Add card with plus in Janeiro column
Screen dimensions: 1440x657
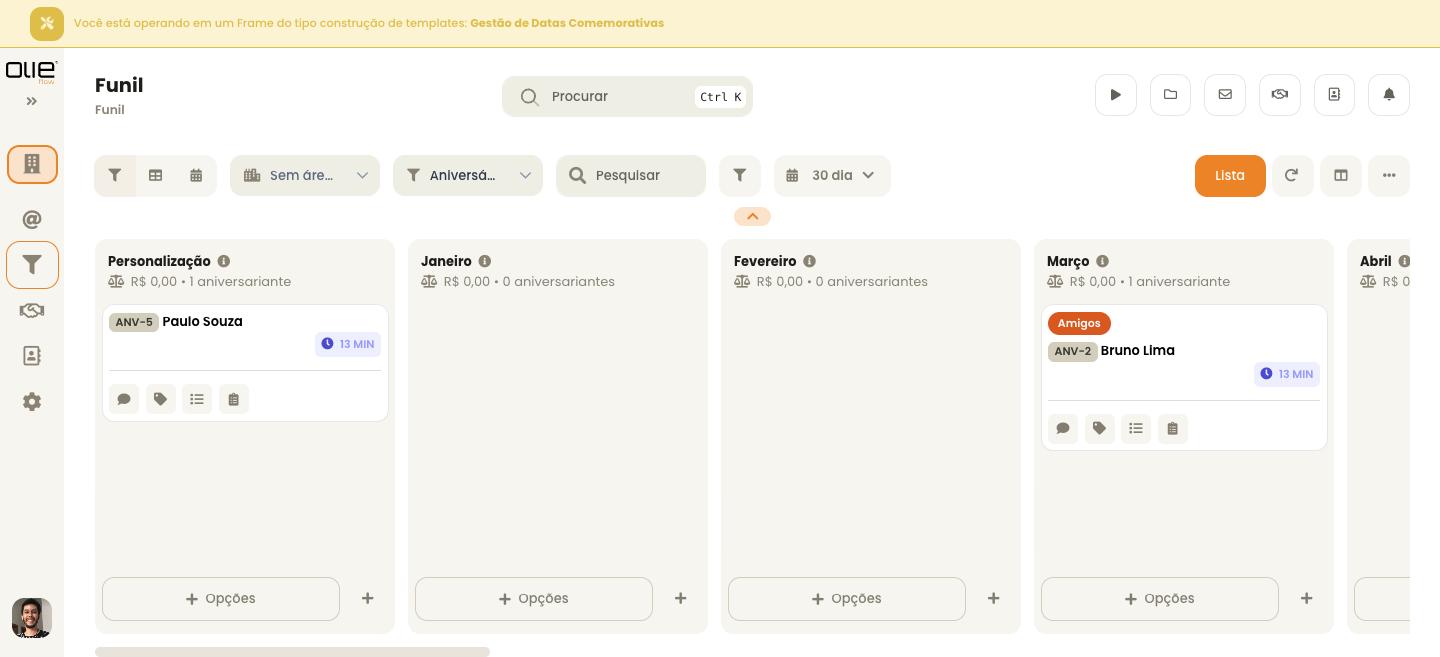point(680,598)
